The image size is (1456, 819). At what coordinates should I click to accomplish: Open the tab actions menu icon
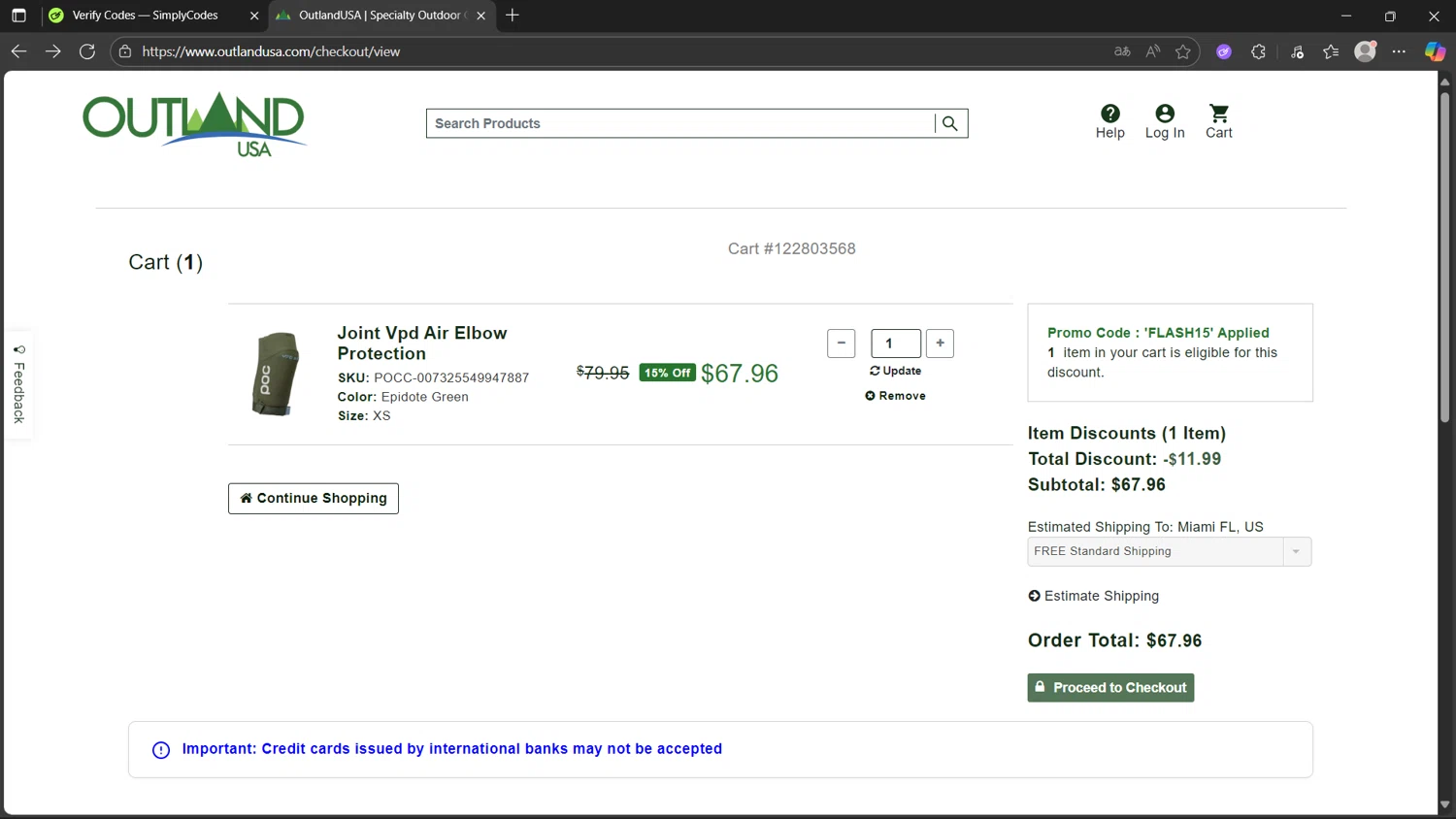pos(18,16)
